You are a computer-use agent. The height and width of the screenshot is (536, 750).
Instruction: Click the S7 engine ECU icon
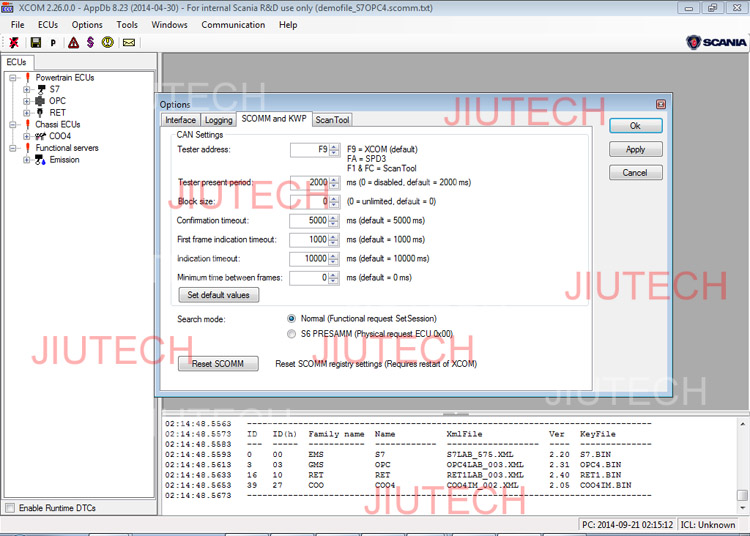coord(41,89)
